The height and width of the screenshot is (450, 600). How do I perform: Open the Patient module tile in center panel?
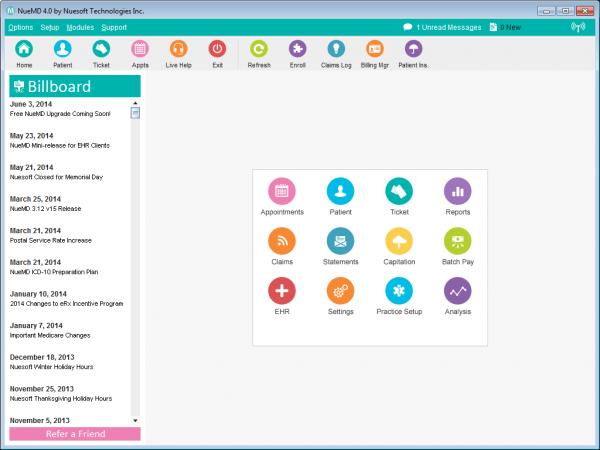coord(341,191)
